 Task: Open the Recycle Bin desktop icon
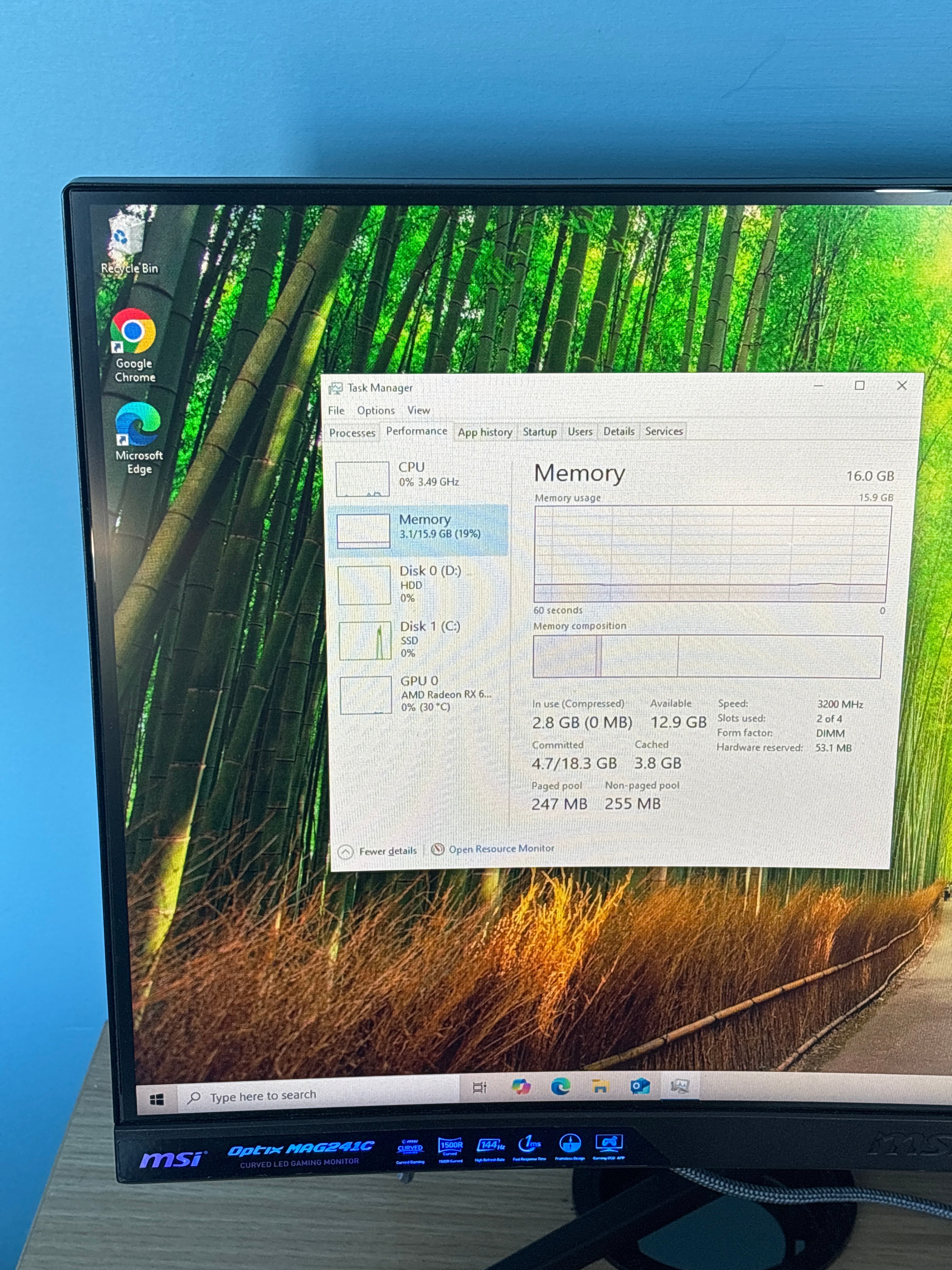[128, 242]
